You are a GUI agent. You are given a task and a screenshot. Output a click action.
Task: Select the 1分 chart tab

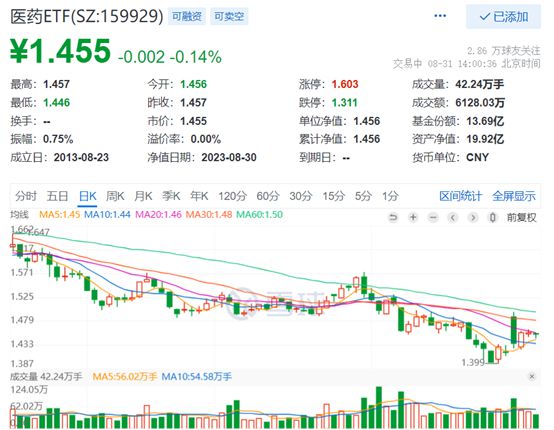pyautogui.click(x=390, y=196)
